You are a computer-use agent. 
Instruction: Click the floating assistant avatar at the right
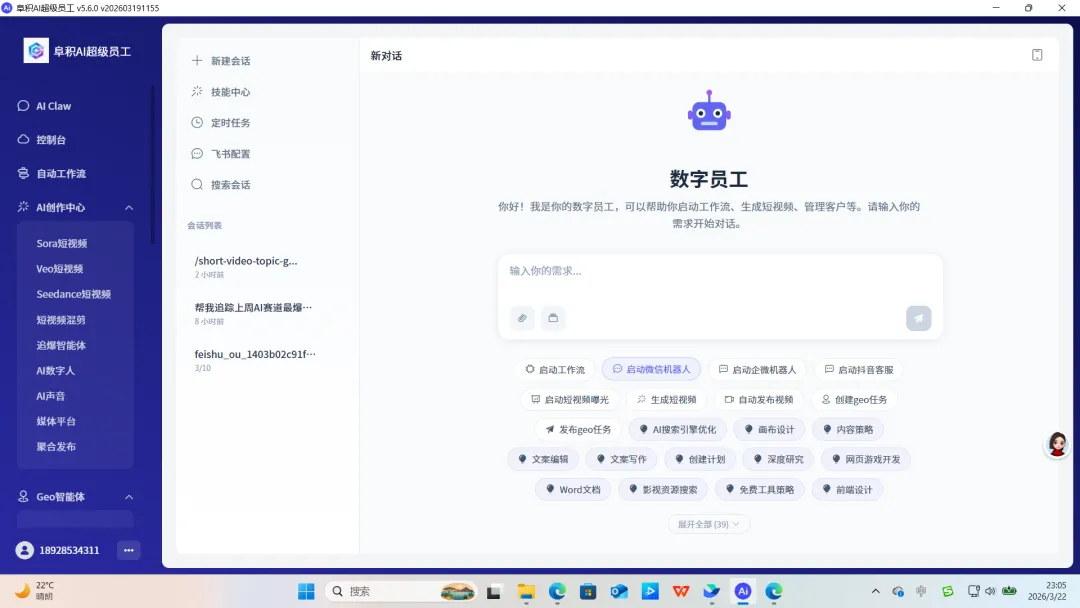[x=1057, y=445]
